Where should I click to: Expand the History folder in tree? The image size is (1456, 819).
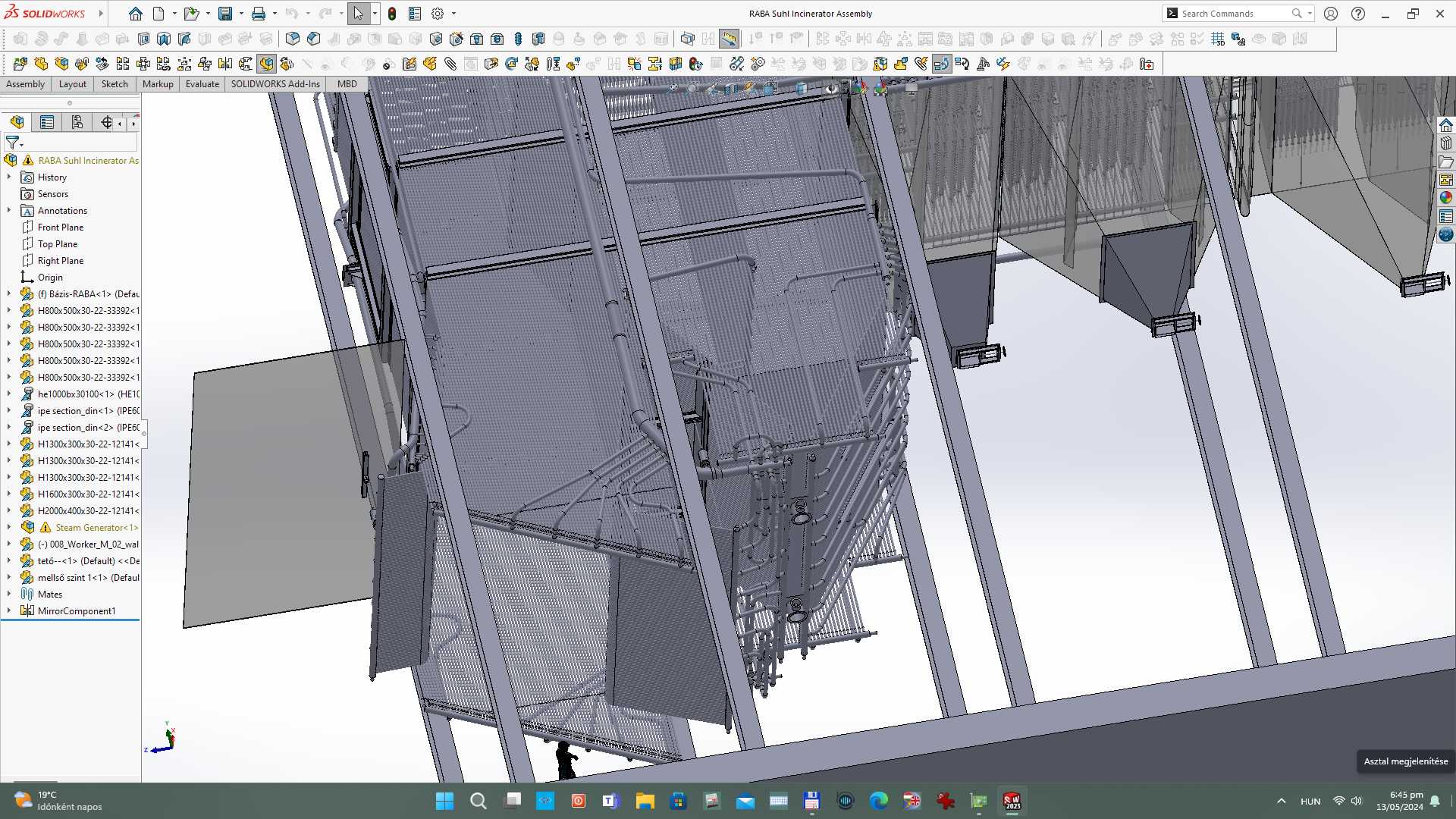tap(9, 177)
